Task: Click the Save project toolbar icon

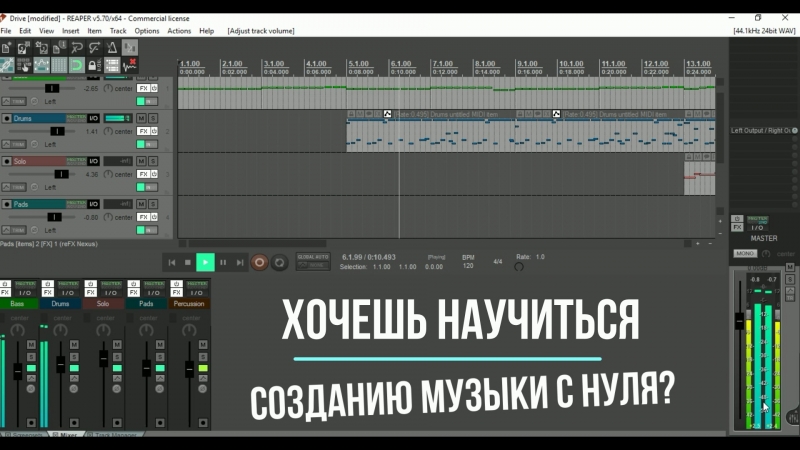Action: pos(41,48)
